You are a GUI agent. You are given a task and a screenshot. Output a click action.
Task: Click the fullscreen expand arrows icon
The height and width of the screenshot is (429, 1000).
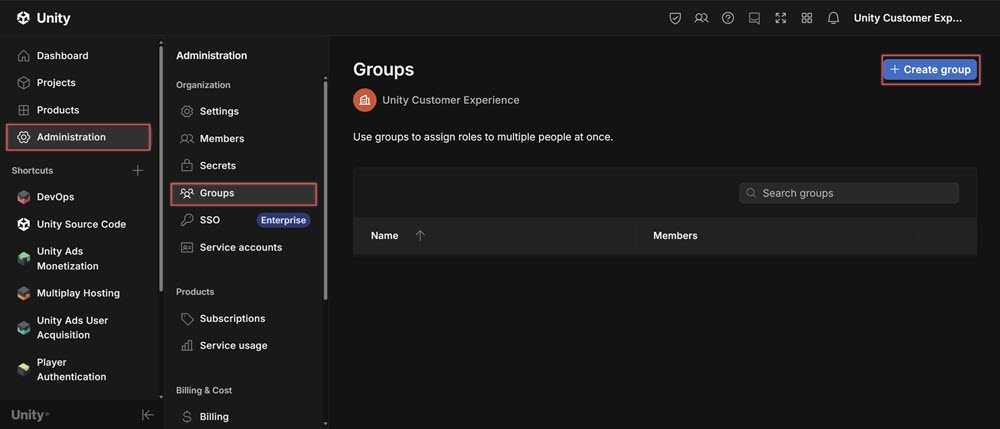click(x=781, y=18)
